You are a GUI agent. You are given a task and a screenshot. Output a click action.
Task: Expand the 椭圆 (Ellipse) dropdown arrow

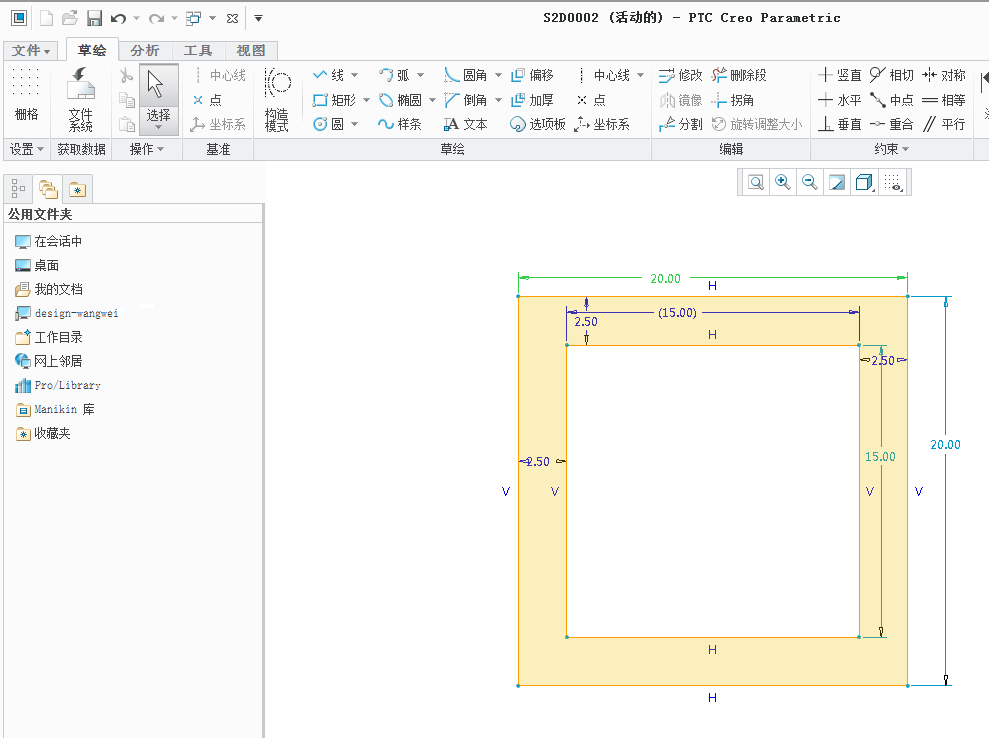[x=433, y=100]
